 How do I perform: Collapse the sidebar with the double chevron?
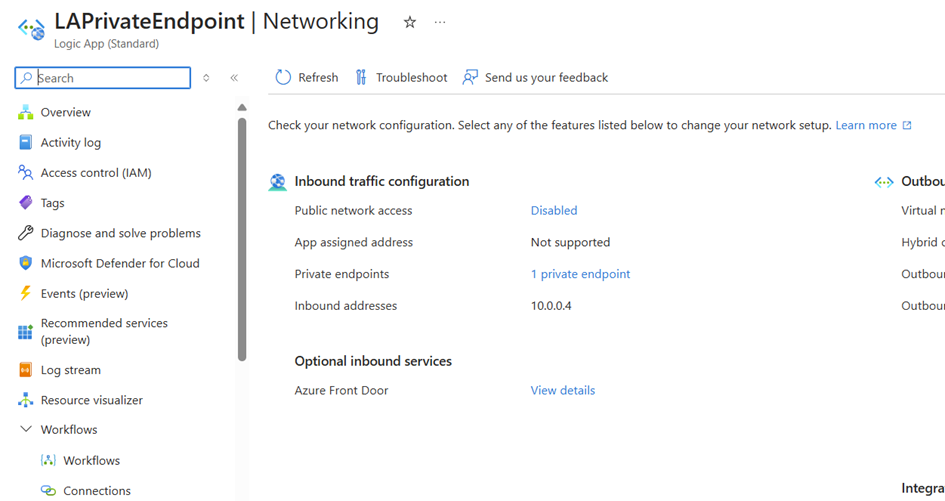coord(234,78)
